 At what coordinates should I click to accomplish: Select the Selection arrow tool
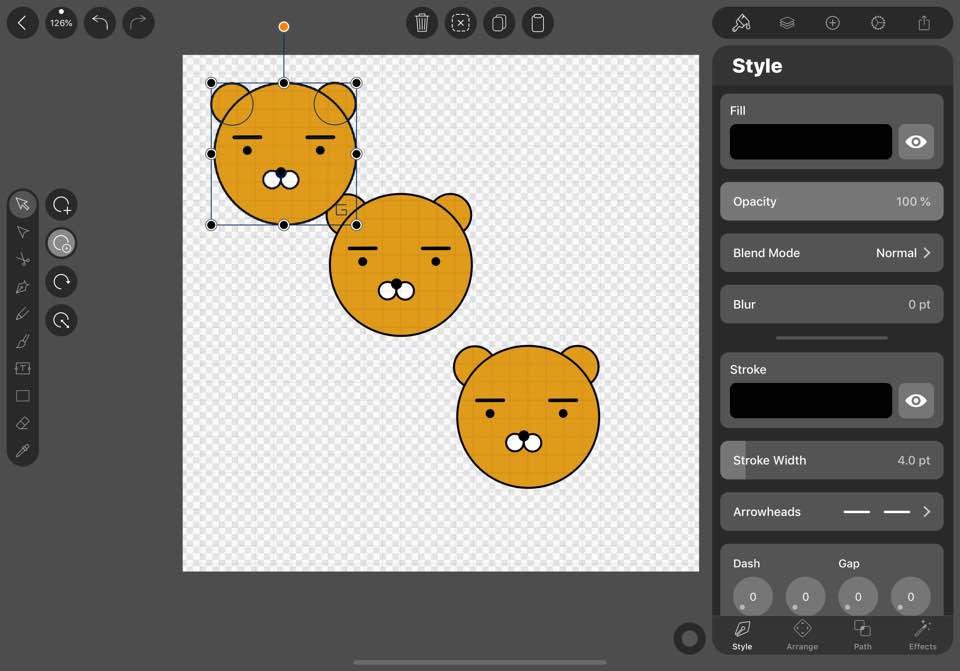click(x=23, y=204)
